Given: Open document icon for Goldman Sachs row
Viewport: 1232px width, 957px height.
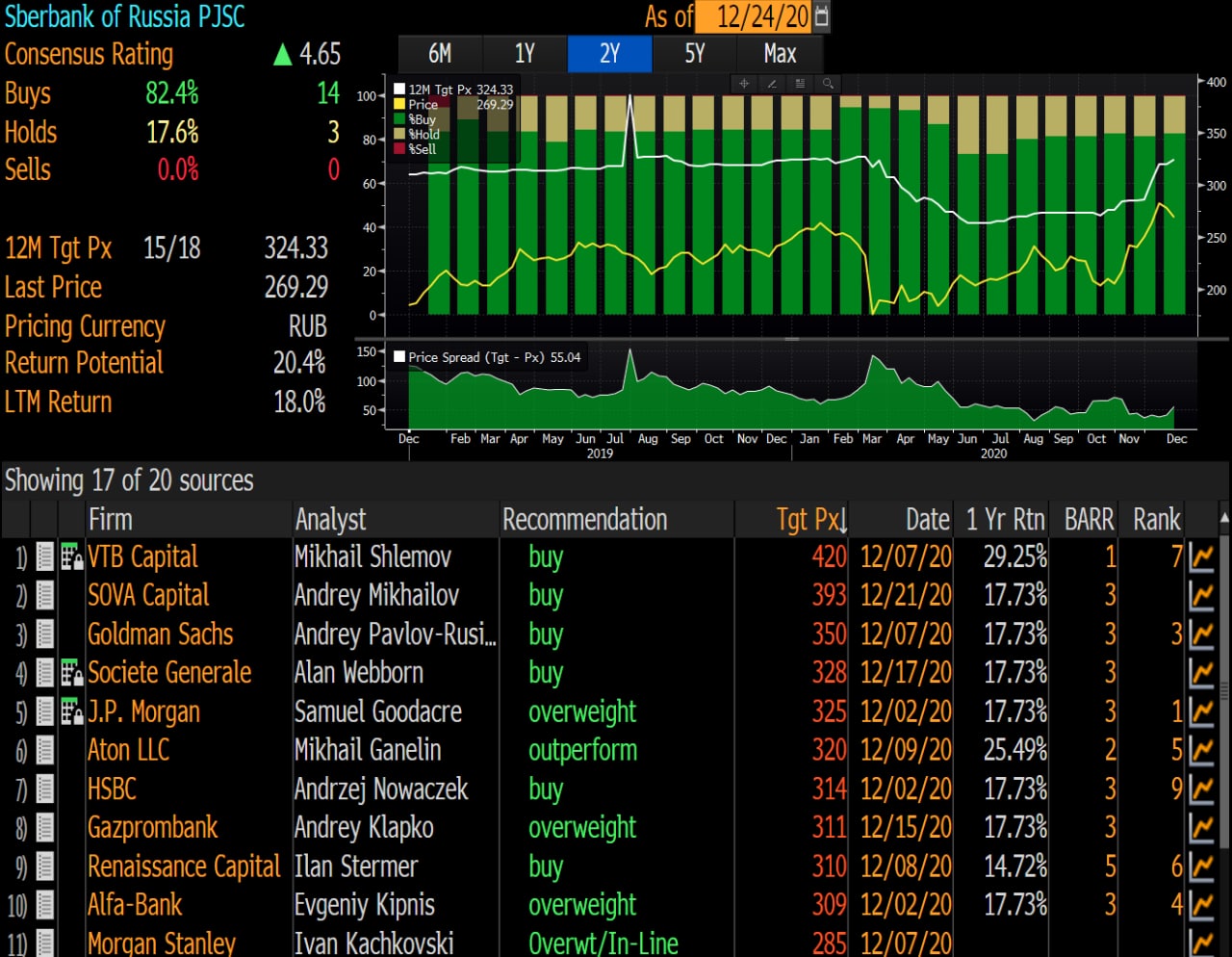Looking at the screenshot, I should [x=44, y=634].
